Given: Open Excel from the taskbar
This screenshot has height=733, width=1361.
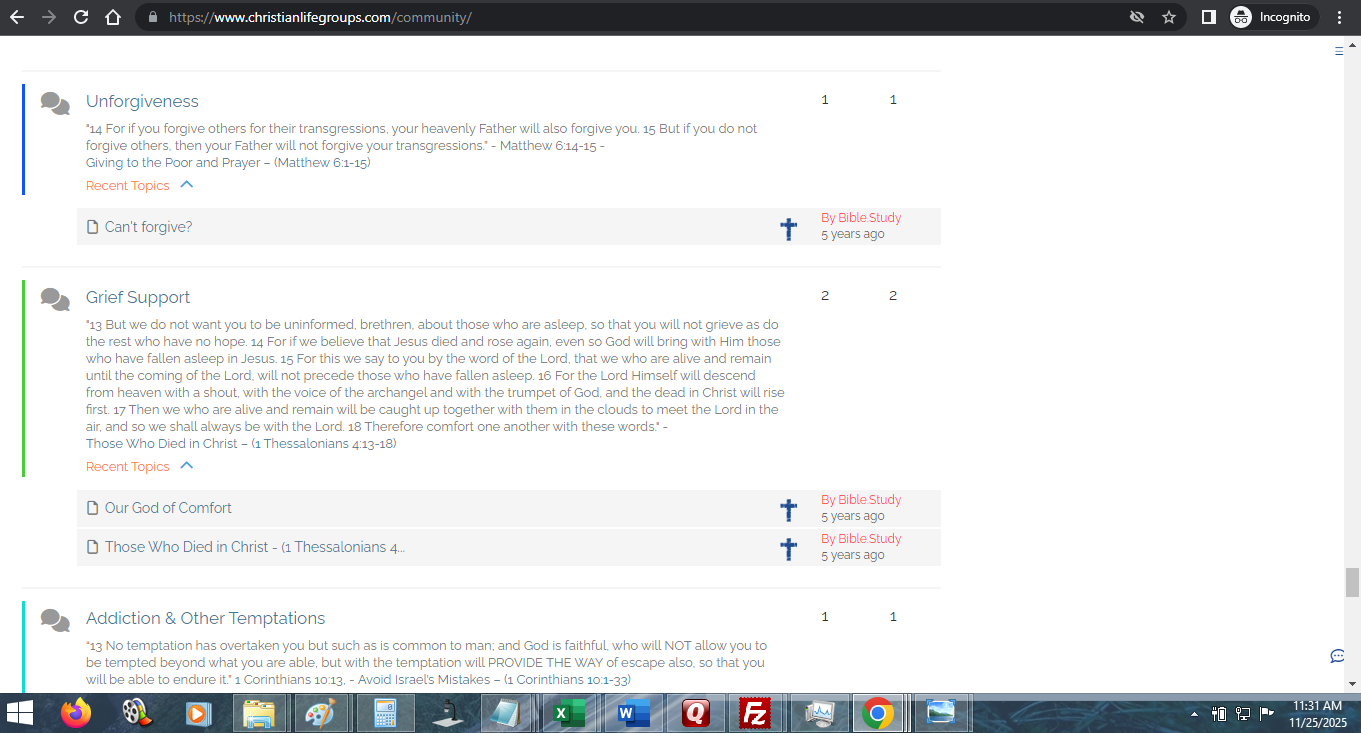Looking at the screenshot, I should pos(569,713).
